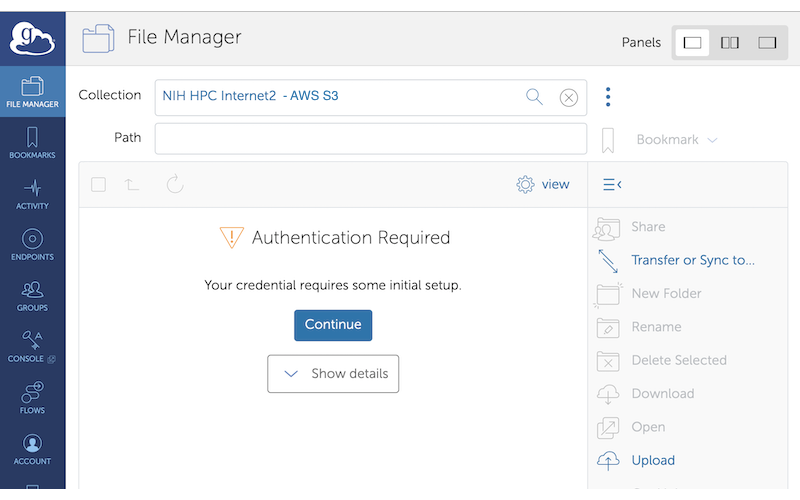The height and width of the screenshot is (500, 800).
Task: Open Bookmarks in the sidebar
Action: pyautogui.click(x=32, y=143)
